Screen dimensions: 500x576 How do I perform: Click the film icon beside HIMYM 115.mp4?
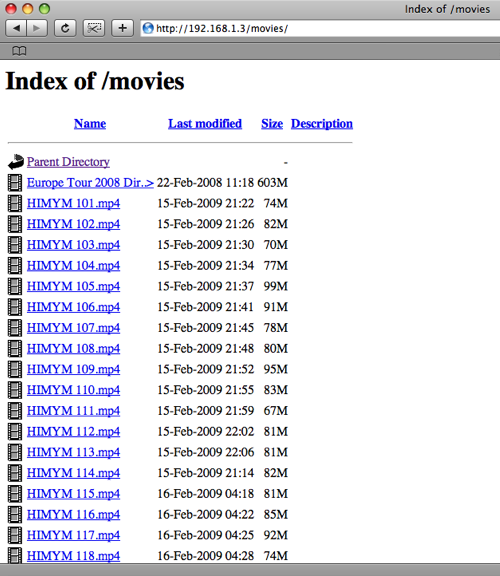click(x=15, y=494)
